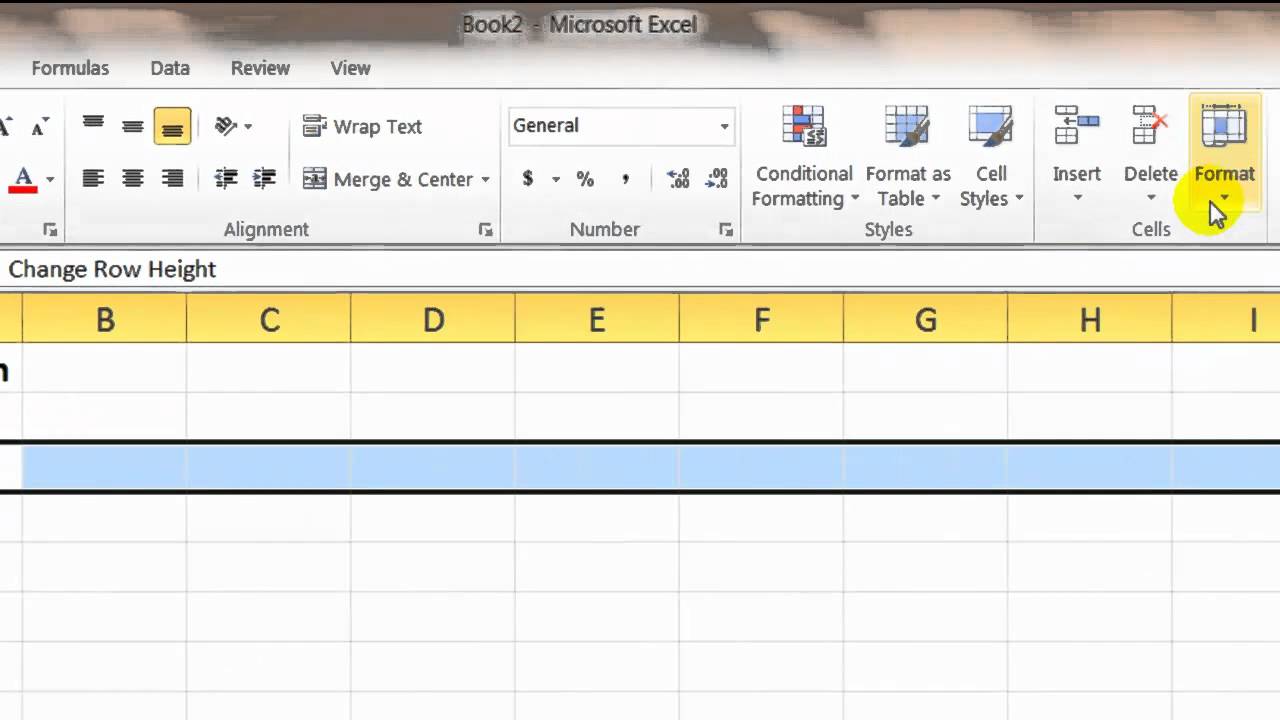The image size is (1280, 720).
Task: Click the Decrease Decimal icon
Action: coord(717,179)
